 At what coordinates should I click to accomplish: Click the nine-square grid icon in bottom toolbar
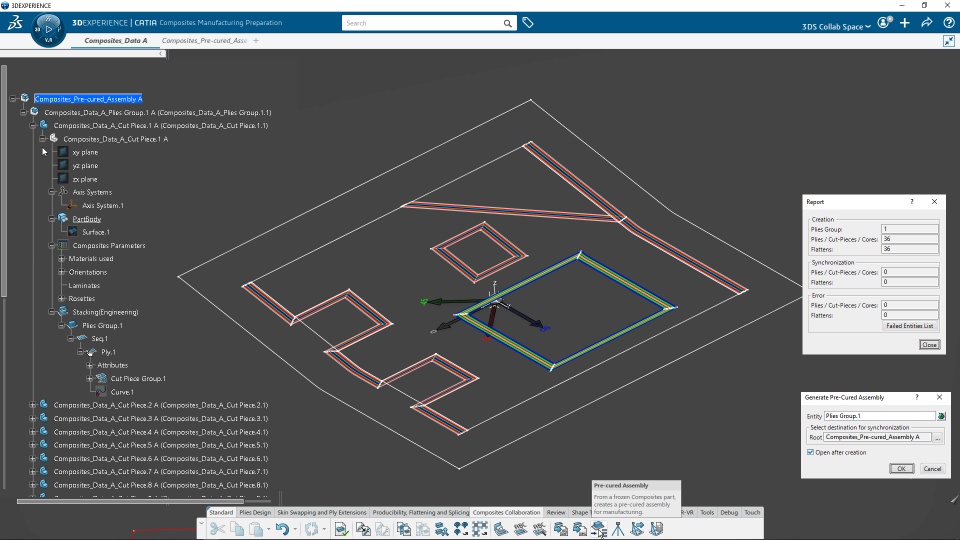click(x=480, y=529)
